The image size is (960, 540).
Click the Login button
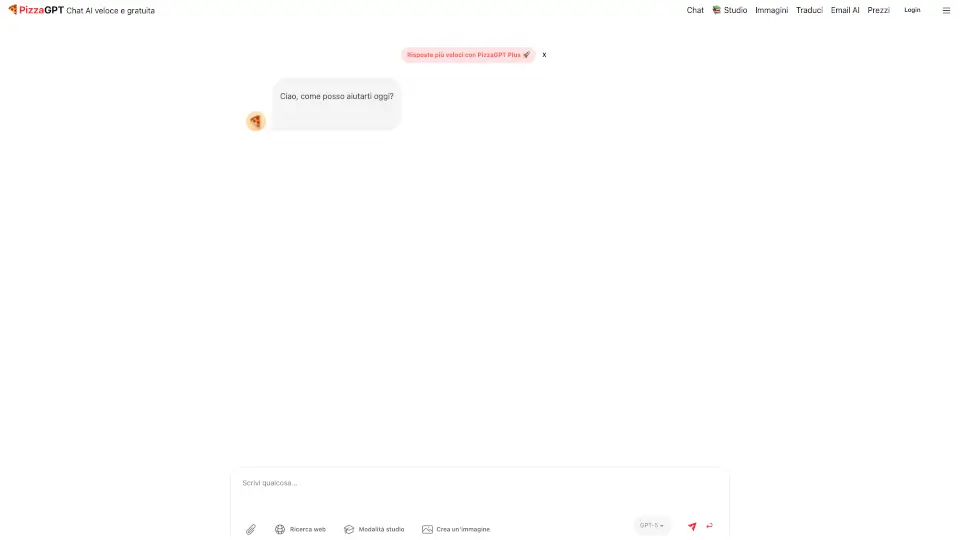pyautogui.click(x=912, y=10)
